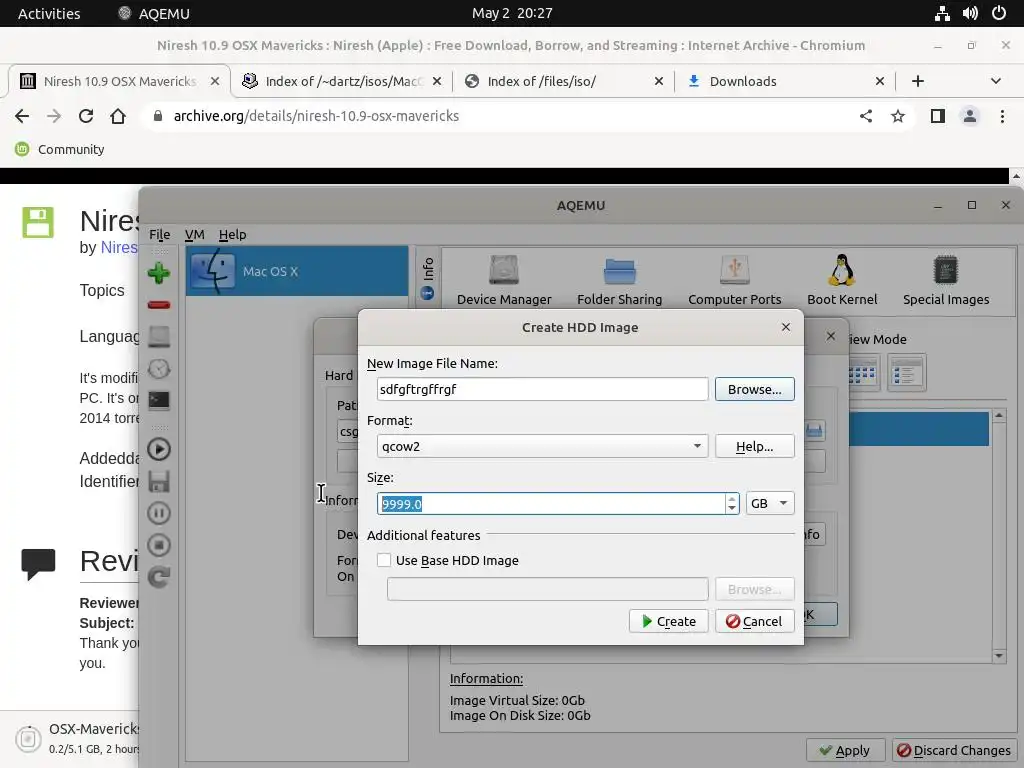Click the Help... button beside Format
This screenshot has height=768, width=1024.
pos(754,447)
